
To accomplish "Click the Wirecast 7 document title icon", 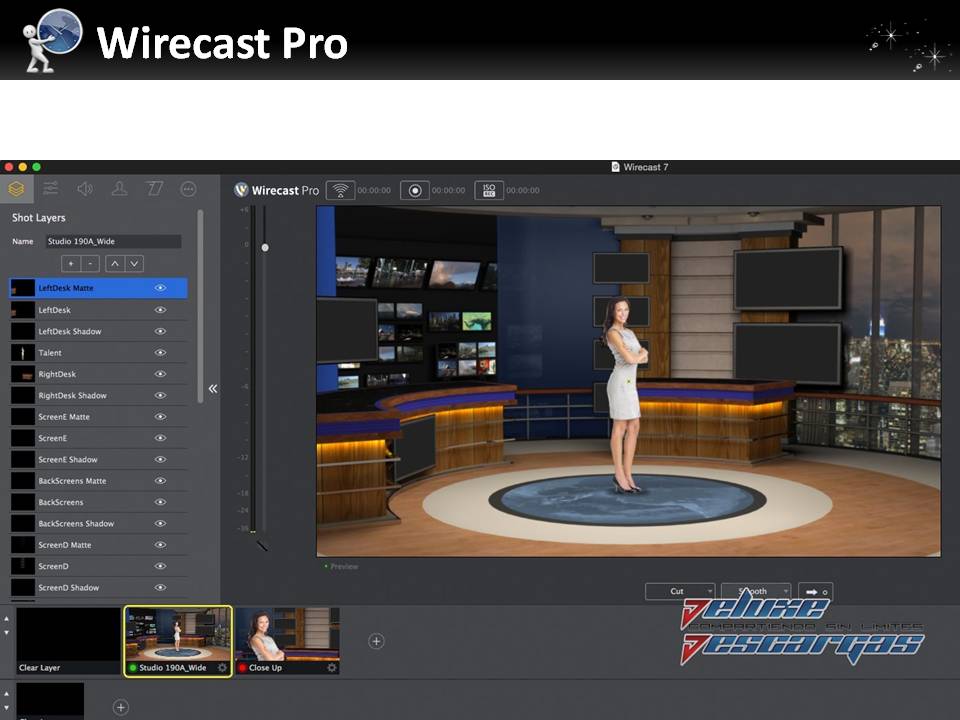I will (615, 167).
